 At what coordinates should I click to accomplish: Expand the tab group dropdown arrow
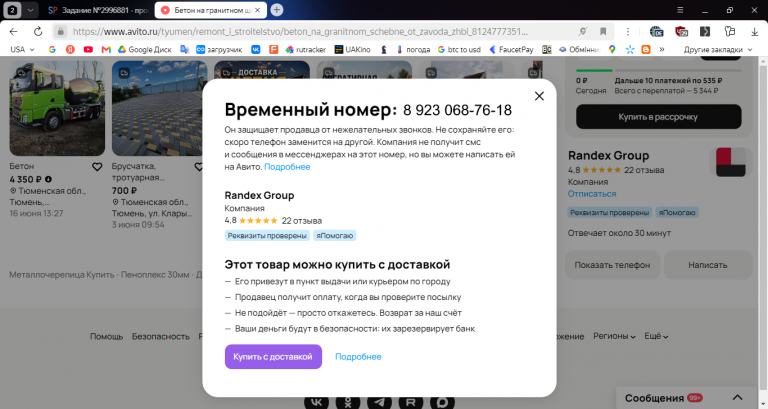(x=30, y=10)
